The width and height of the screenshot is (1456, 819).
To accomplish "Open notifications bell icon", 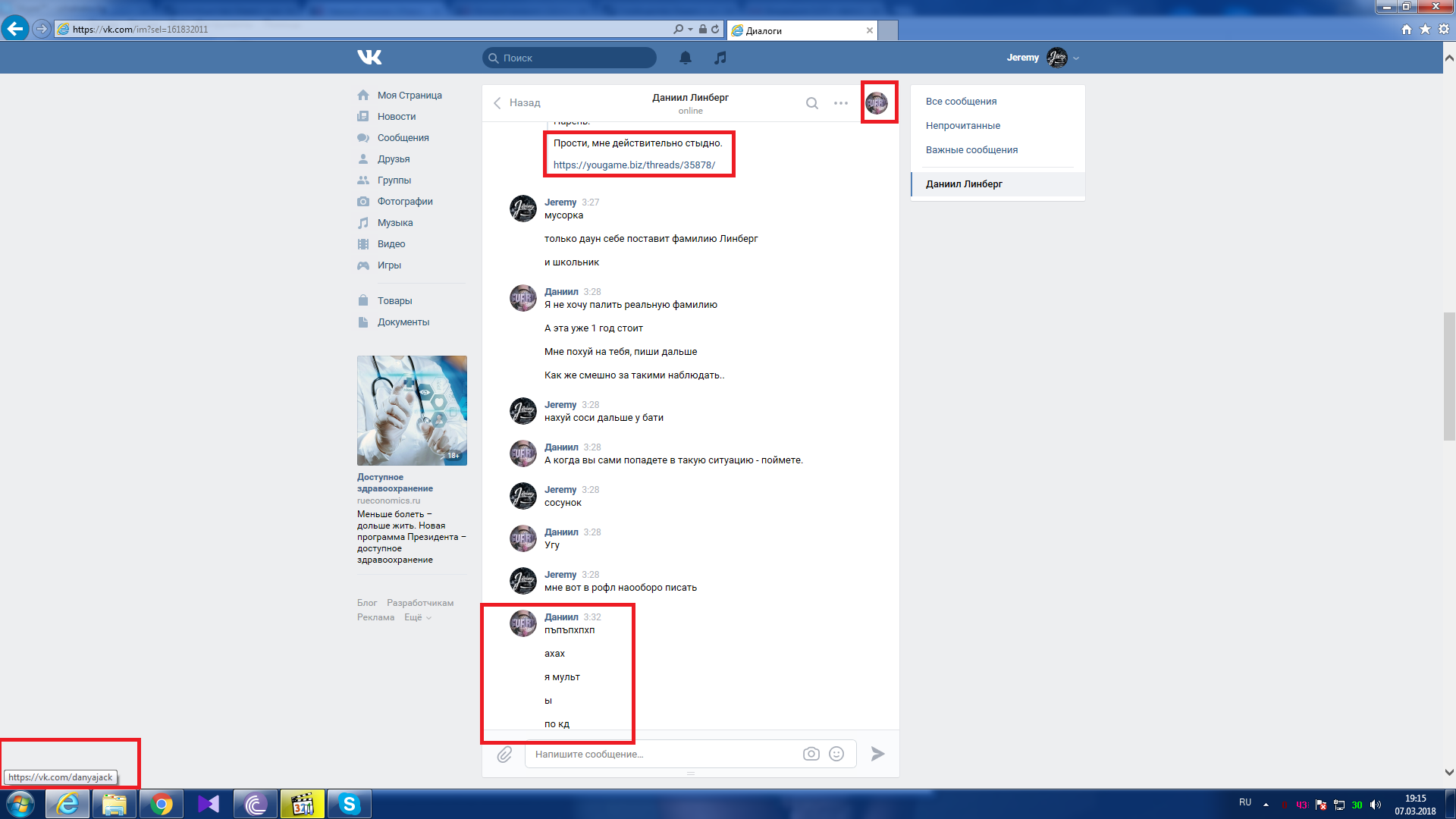I will (685, 58).
